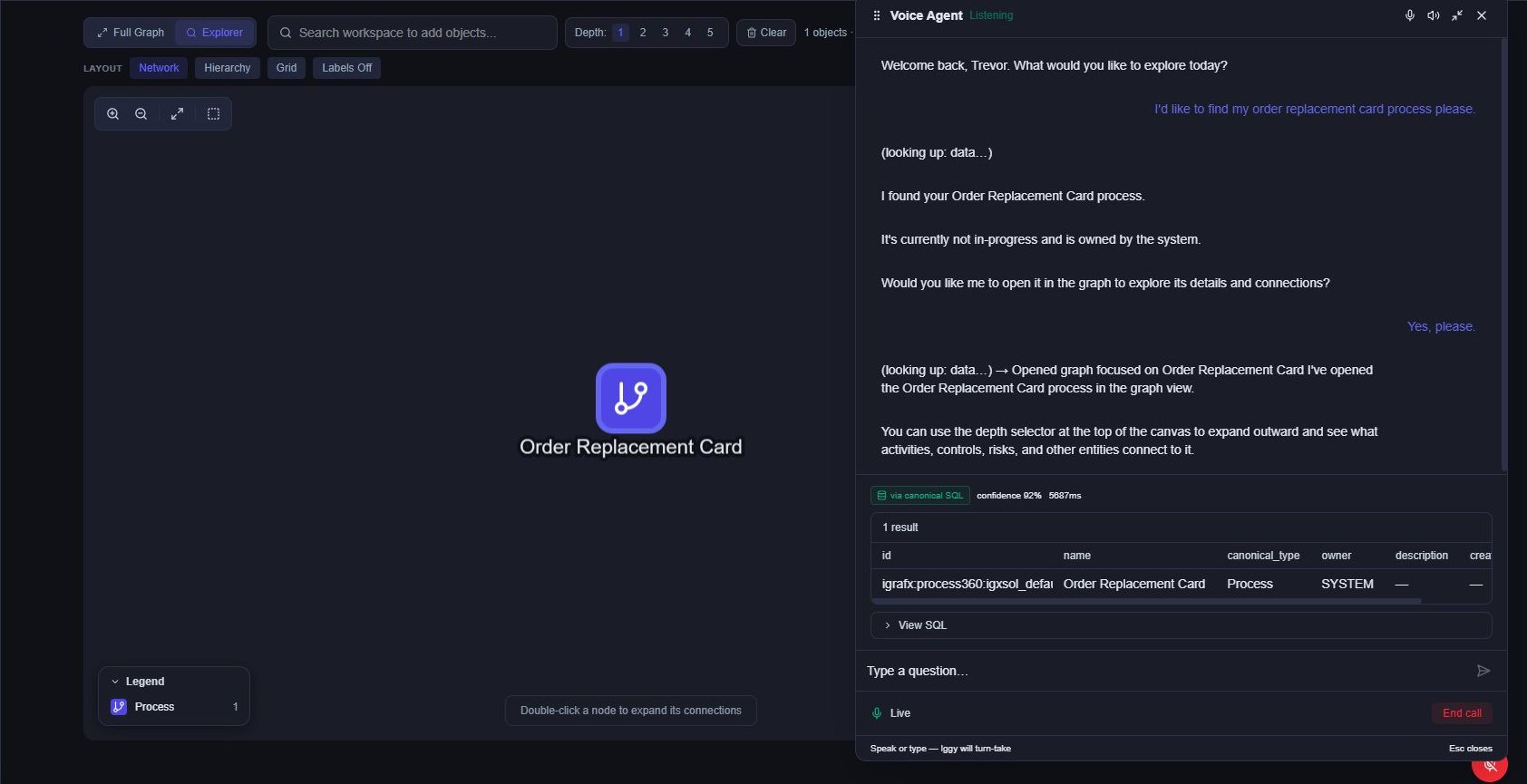Send the typed question with the arrow icon
Screen dimensions: 1527x784
tap(1483, 671)
